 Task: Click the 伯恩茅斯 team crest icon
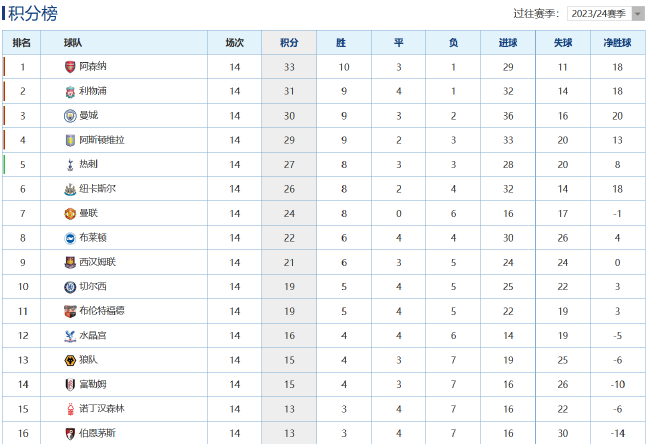coord(70,434)
